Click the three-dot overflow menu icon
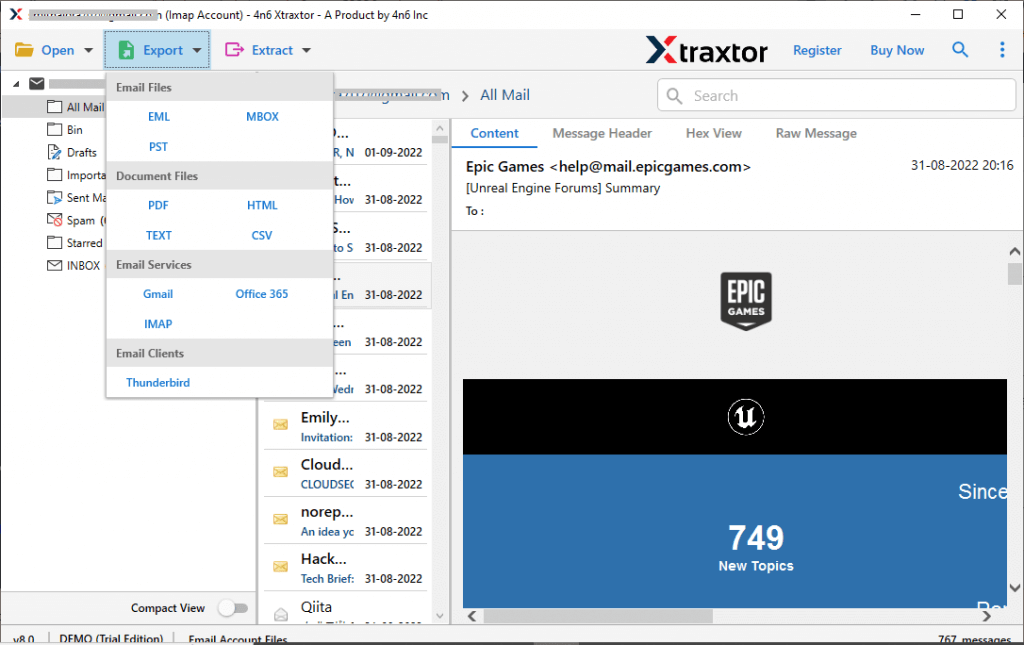 (1003, 49)
